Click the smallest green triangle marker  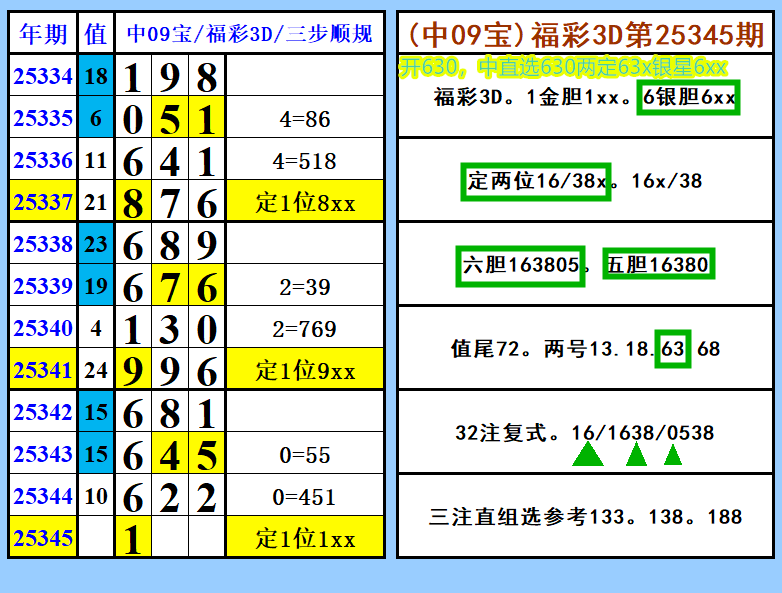[x=673, y=455]
